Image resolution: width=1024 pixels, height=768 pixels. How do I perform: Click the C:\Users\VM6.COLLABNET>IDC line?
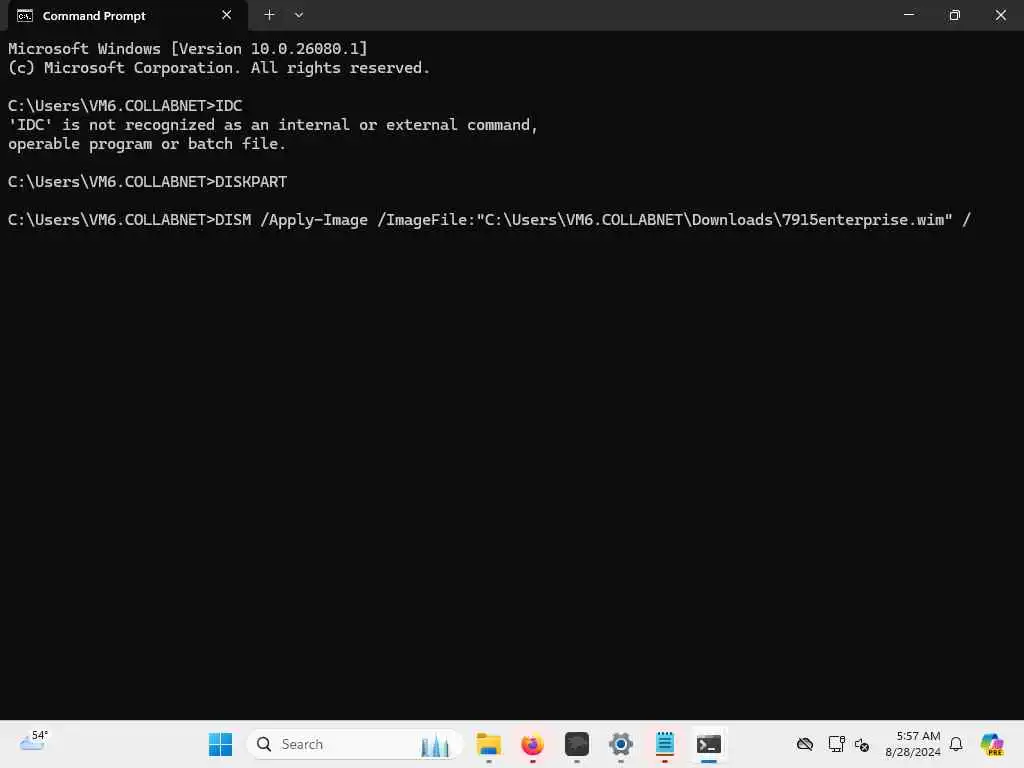click(x=125, y=106)
